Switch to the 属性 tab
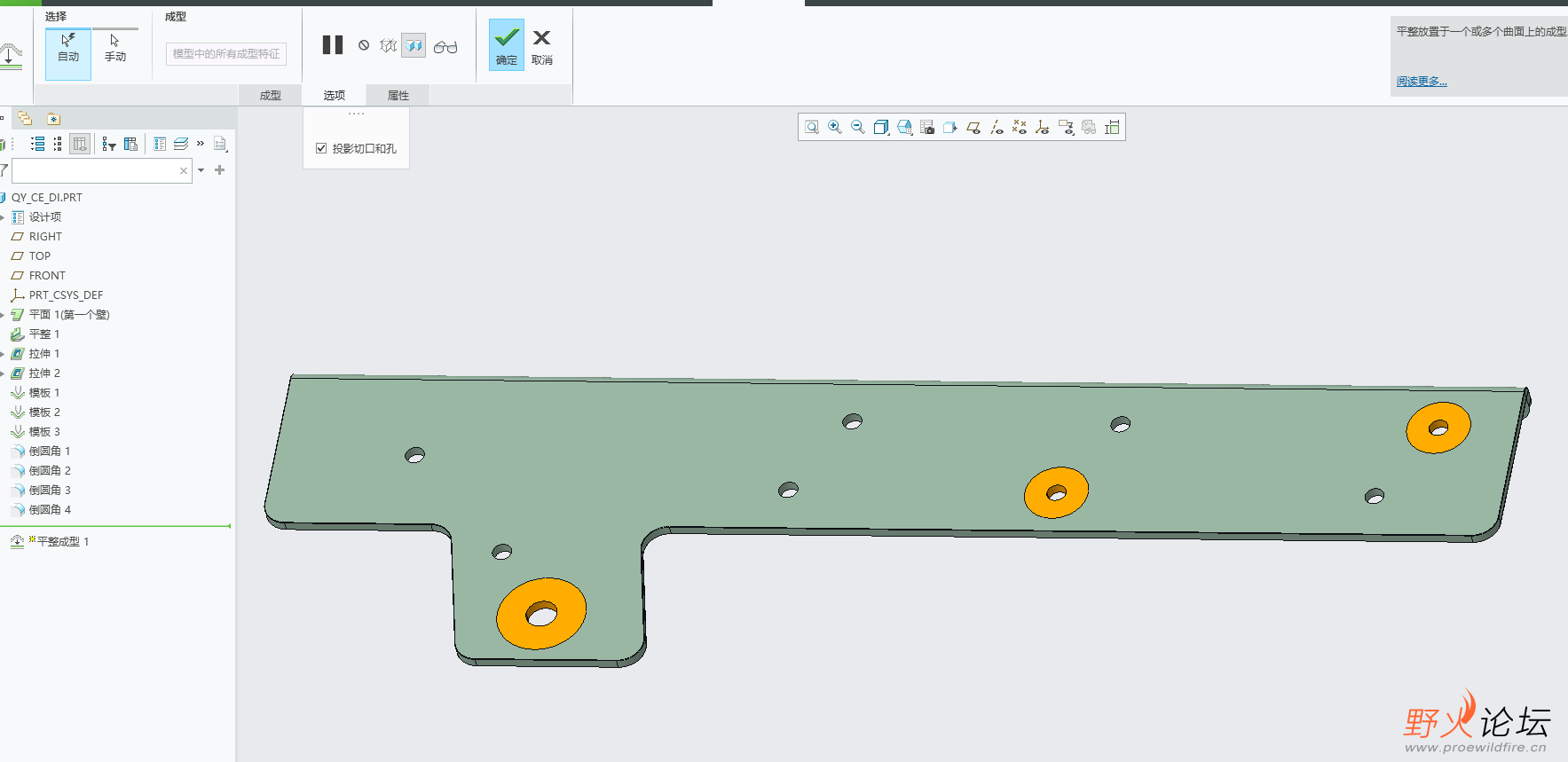 [x=398, y=96]
